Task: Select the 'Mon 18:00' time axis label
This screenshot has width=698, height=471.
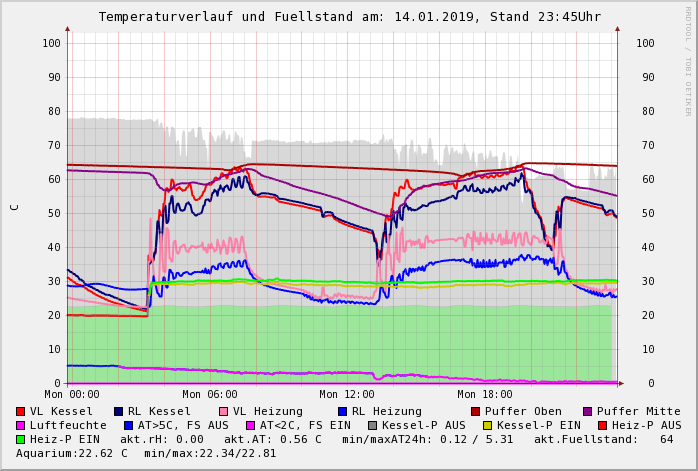Action: (484, 395)
